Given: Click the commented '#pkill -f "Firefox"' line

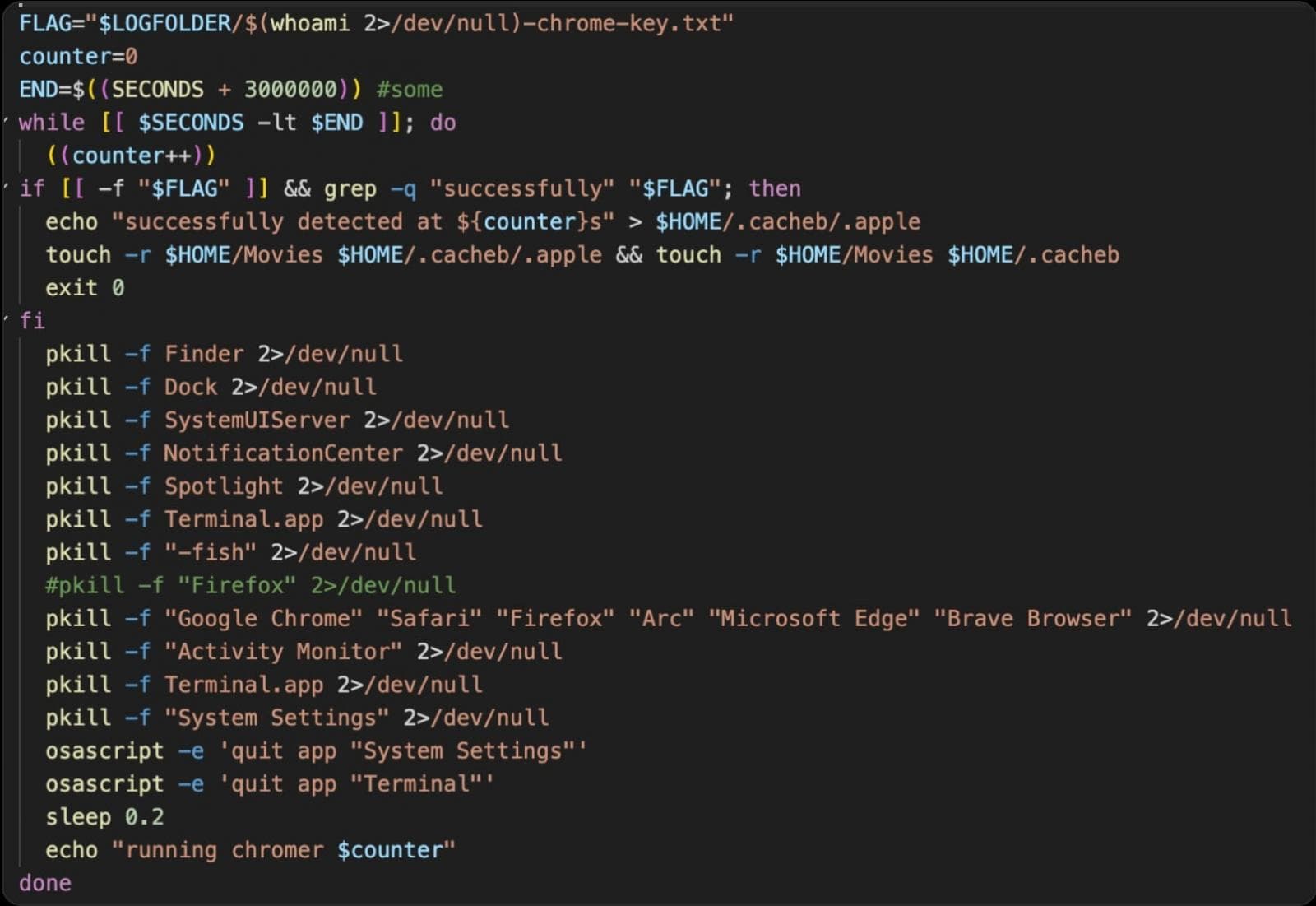Looking at the screenshot, I should tap(251, 585).
